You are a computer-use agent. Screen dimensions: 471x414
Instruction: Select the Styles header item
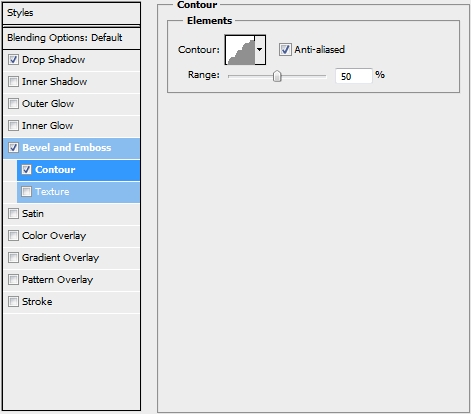tap(71, 13)
